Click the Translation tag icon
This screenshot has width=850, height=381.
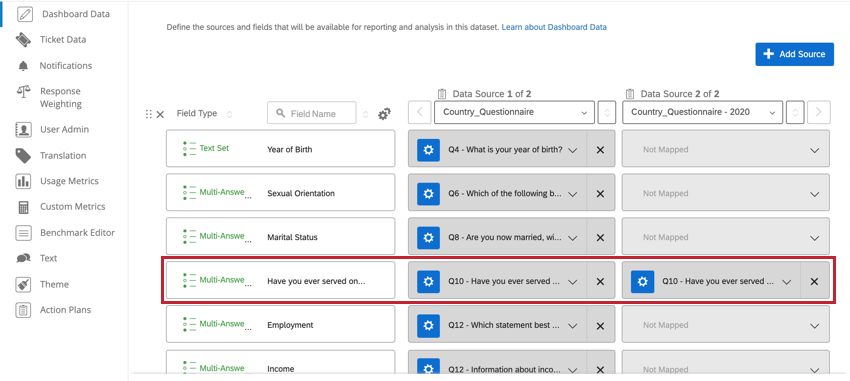click(23, 156)
